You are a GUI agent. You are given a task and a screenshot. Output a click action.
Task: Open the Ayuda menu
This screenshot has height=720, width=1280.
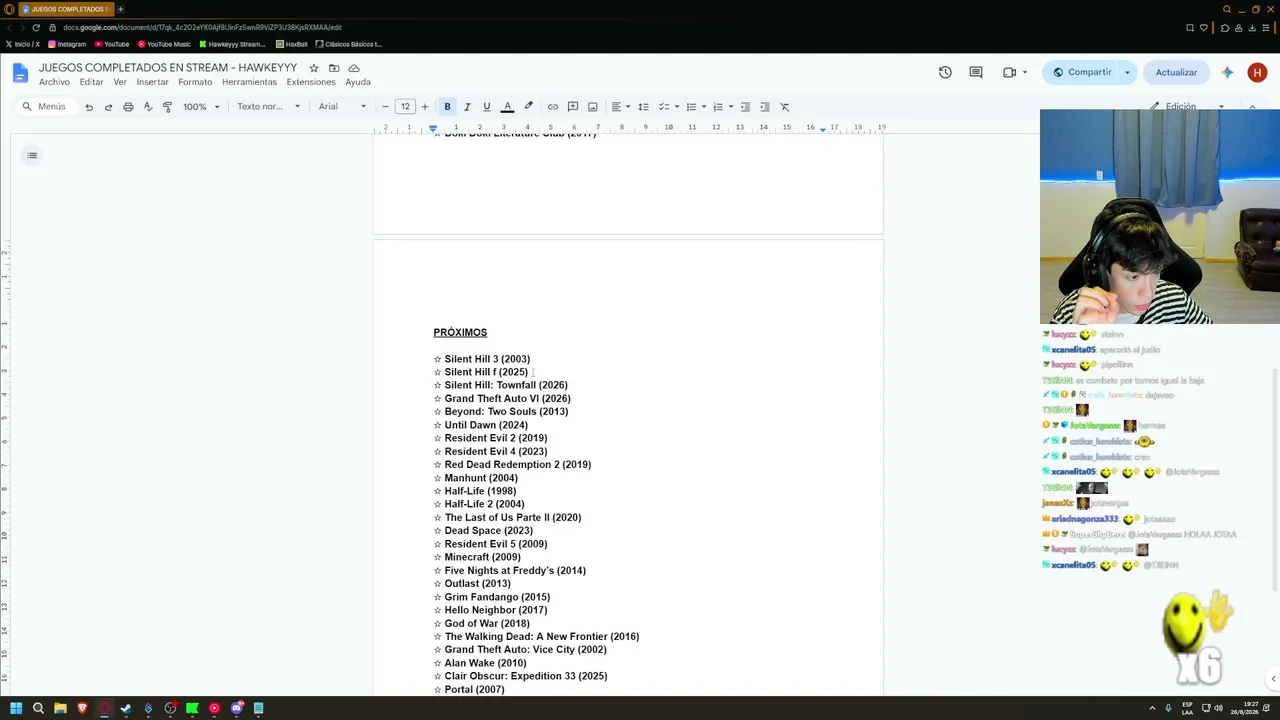pyautogui.click(x=358, y=82)
